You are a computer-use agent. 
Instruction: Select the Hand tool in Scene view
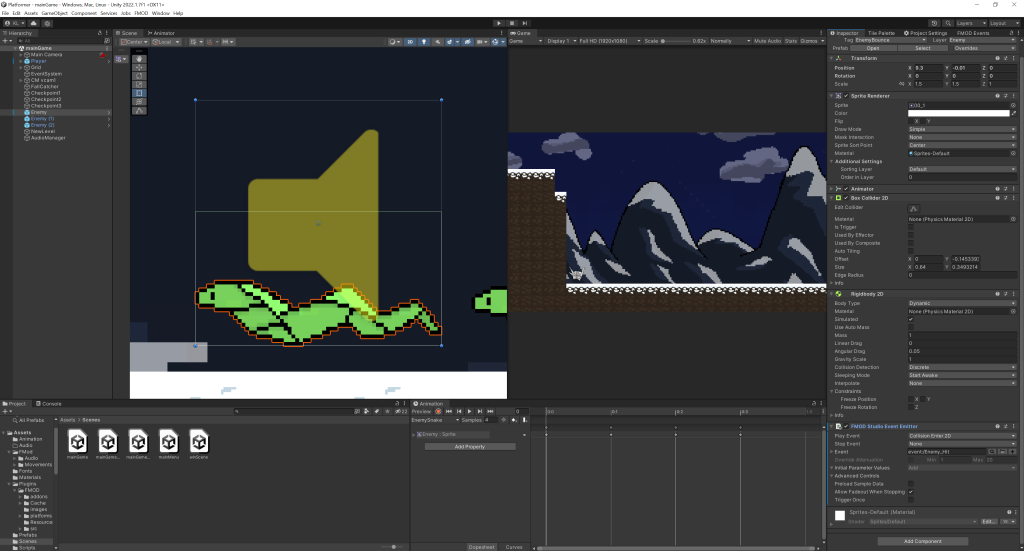click(139, 58)
